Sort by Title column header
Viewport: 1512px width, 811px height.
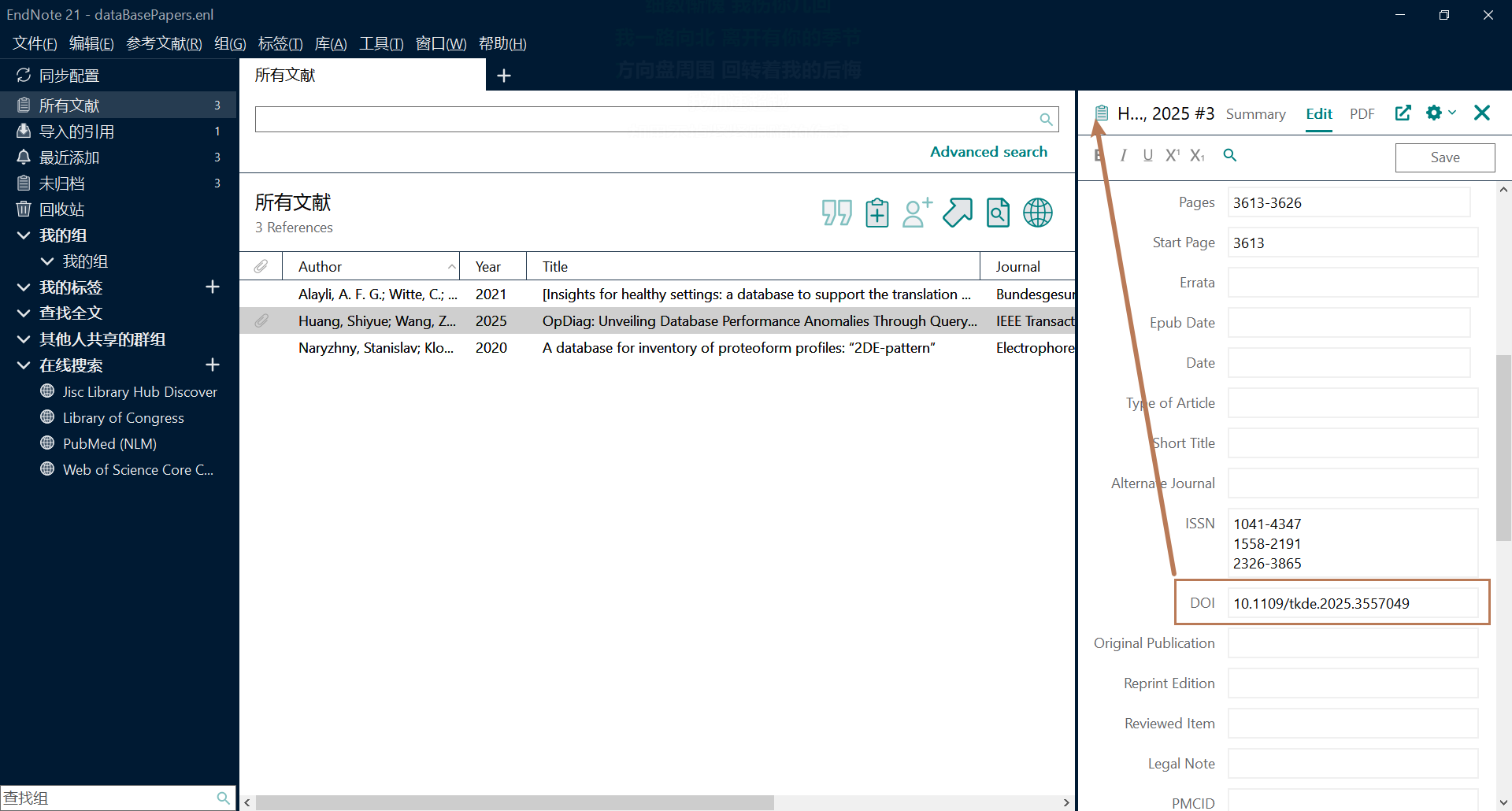coord(753,266)
